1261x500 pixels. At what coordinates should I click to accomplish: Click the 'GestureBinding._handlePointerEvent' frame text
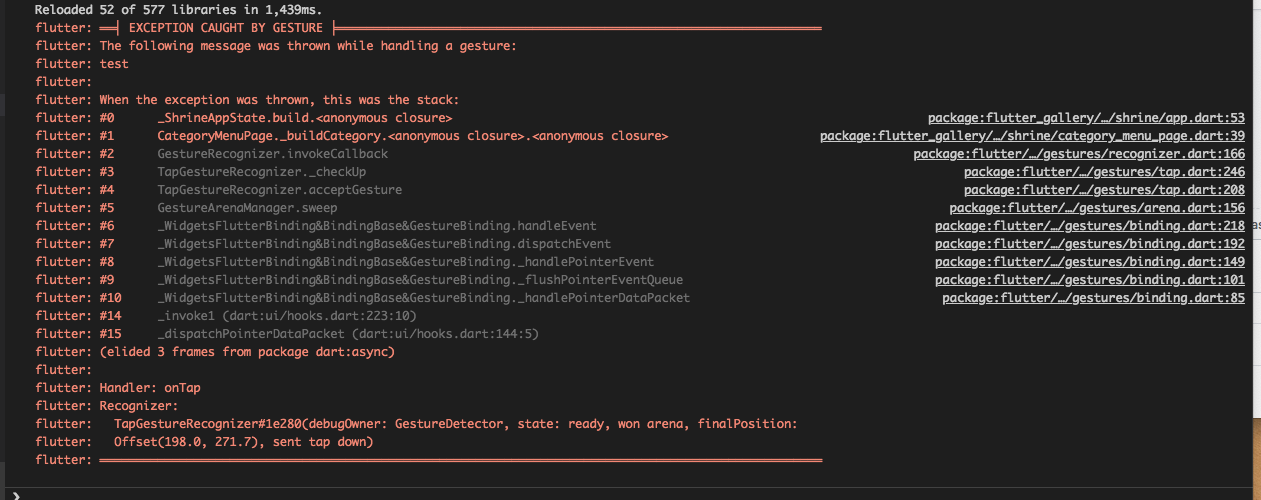[x=406, y=262]
